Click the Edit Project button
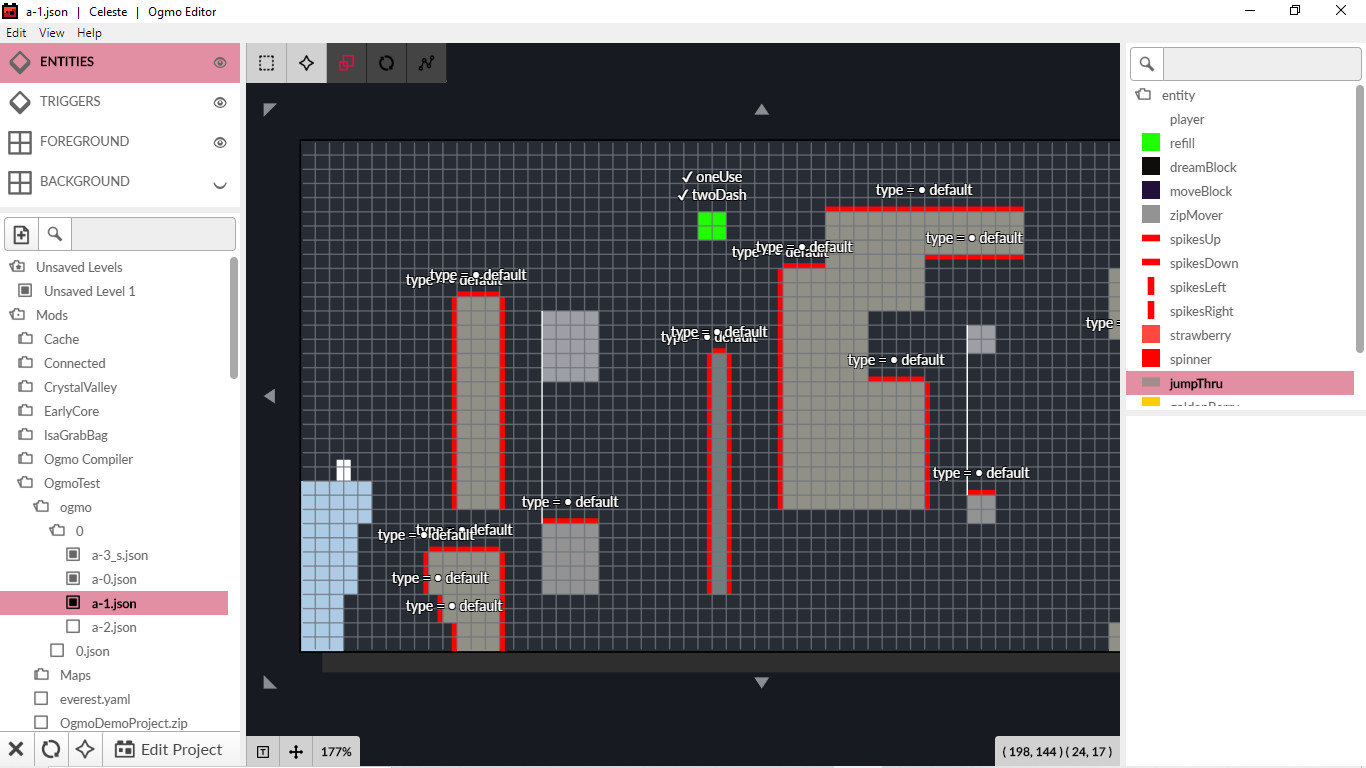 [172, 749]
